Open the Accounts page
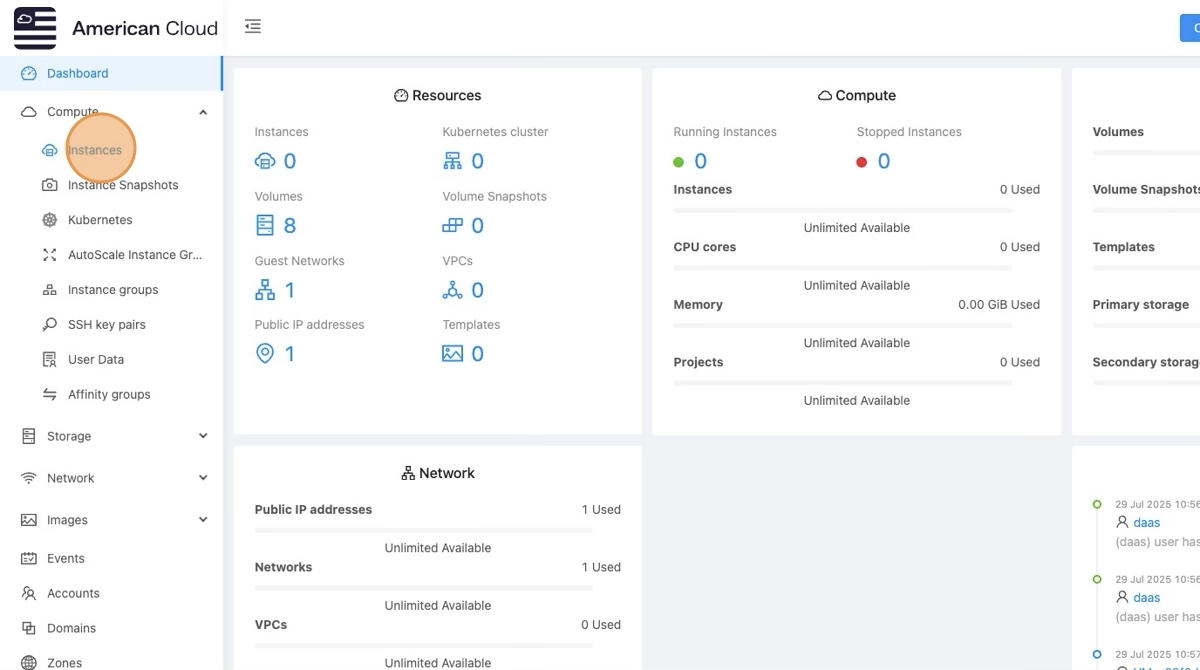The image size is (1200, 670). (x=73, y=593)
